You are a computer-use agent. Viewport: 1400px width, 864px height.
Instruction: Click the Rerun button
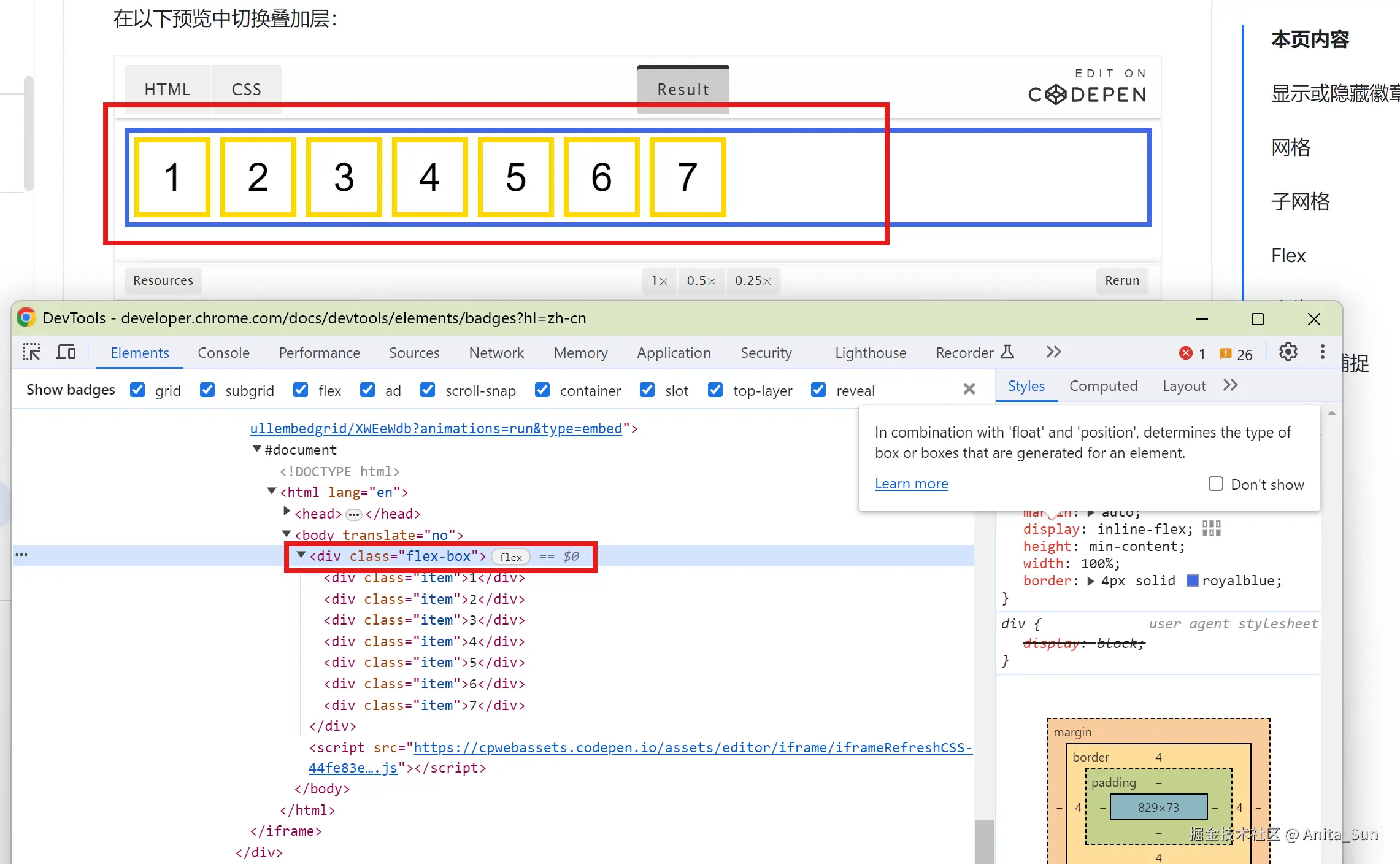(1122, 280)
